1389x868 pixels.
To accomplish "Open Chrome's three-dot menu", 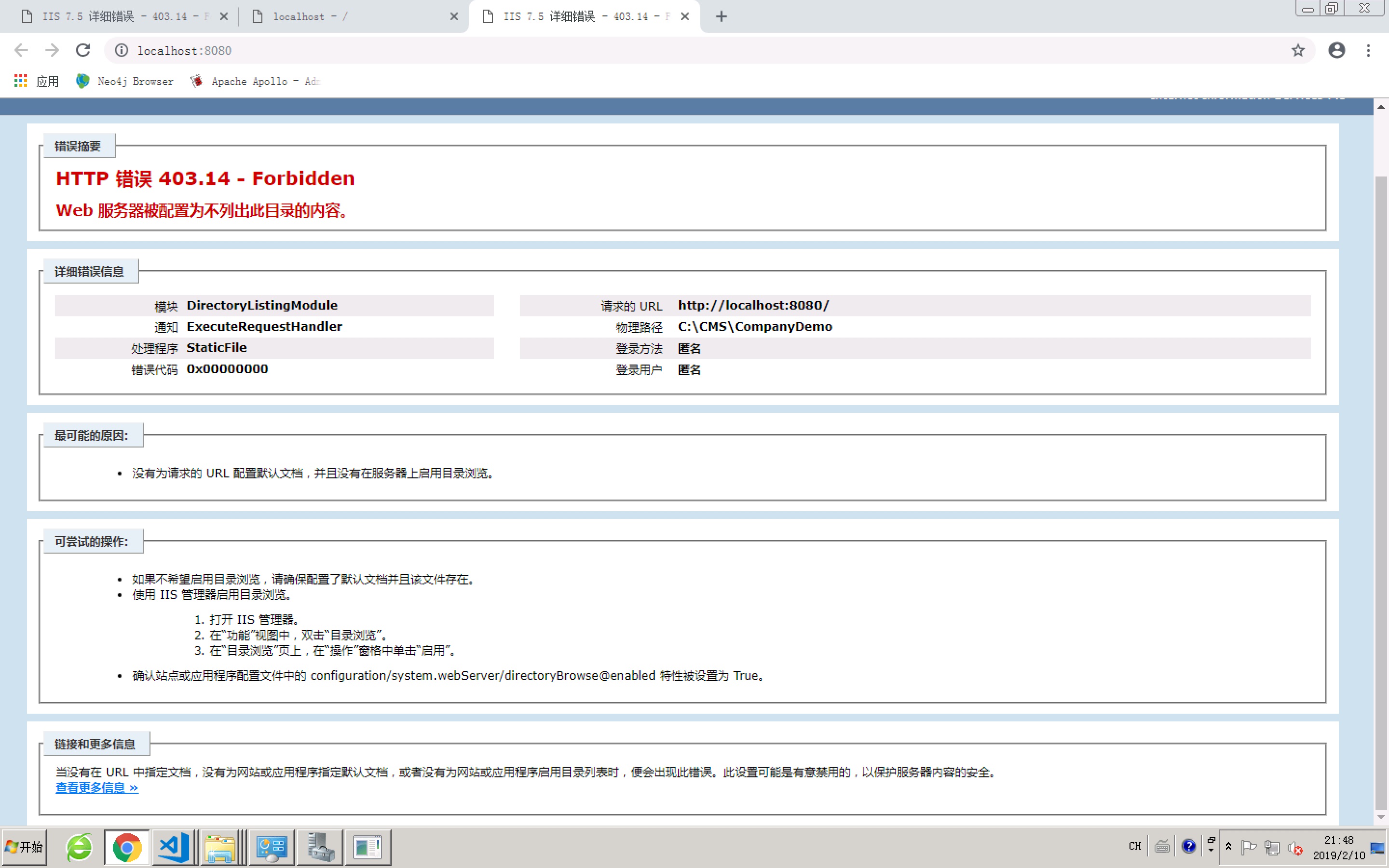I will coord(1368,51).
